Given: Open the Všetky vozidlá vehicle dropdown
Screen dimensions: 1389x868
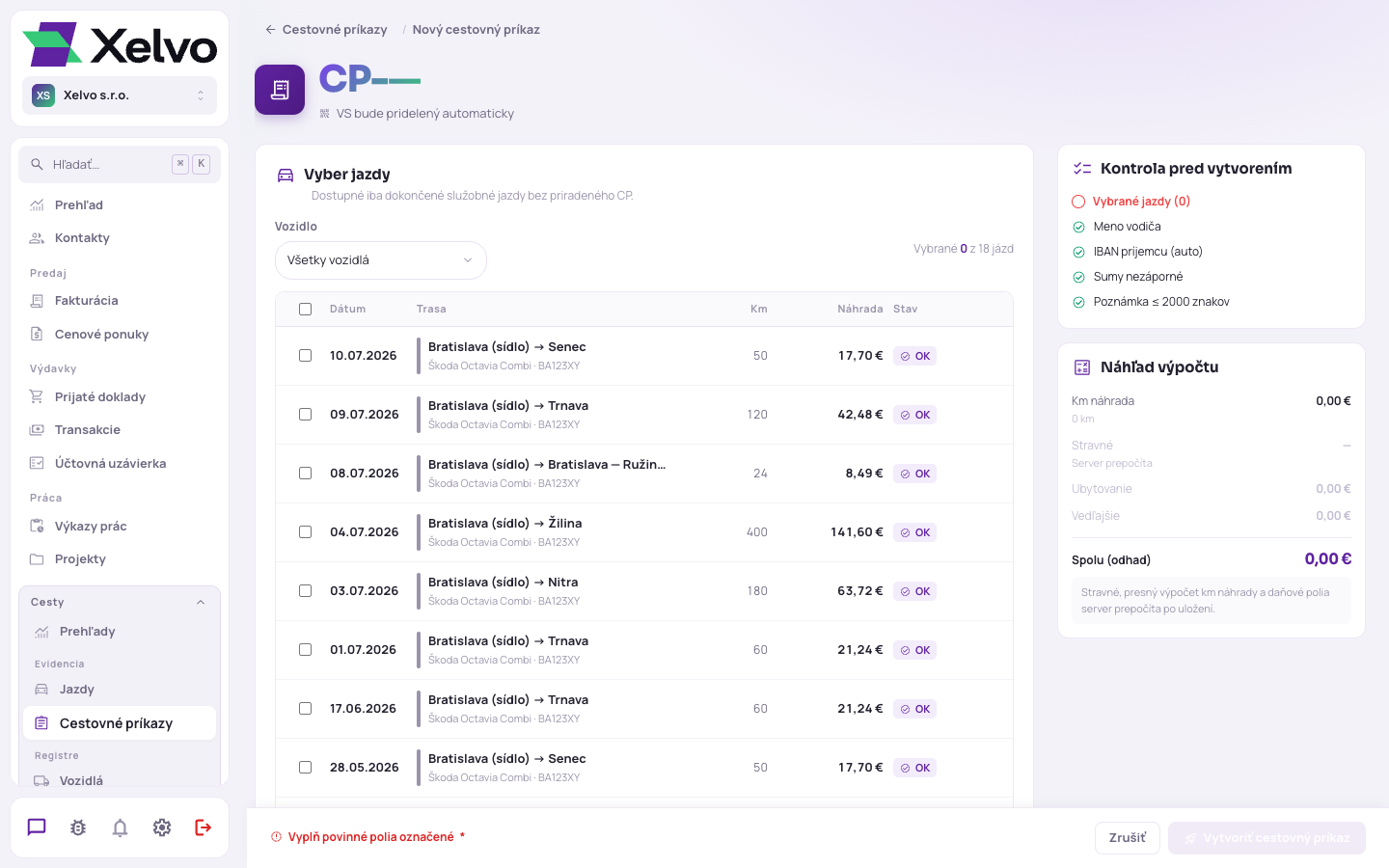Looking at the screenshot, I should click(381, 260).
